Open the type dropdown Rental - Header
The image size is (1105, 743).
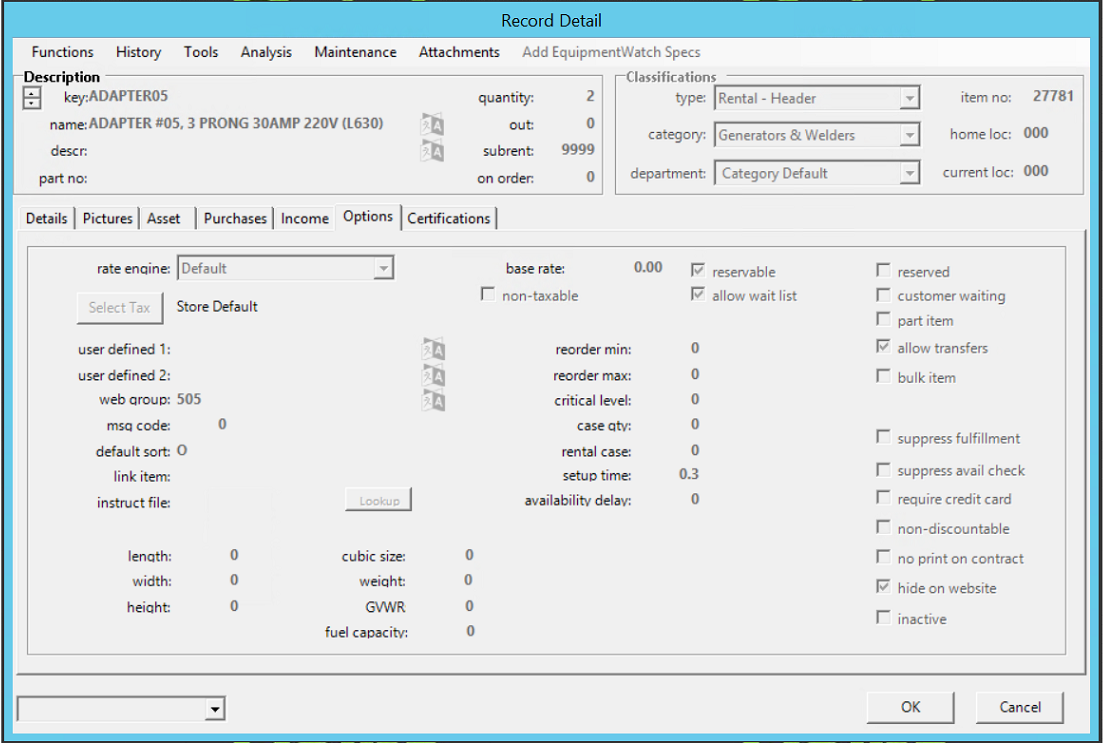click(908, 99)
